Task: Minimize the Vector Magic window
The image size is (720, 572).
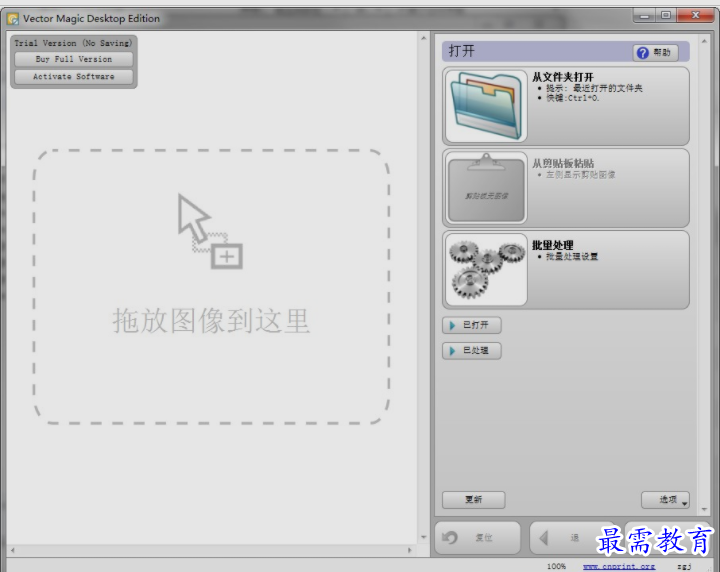Action: (644, 16)
